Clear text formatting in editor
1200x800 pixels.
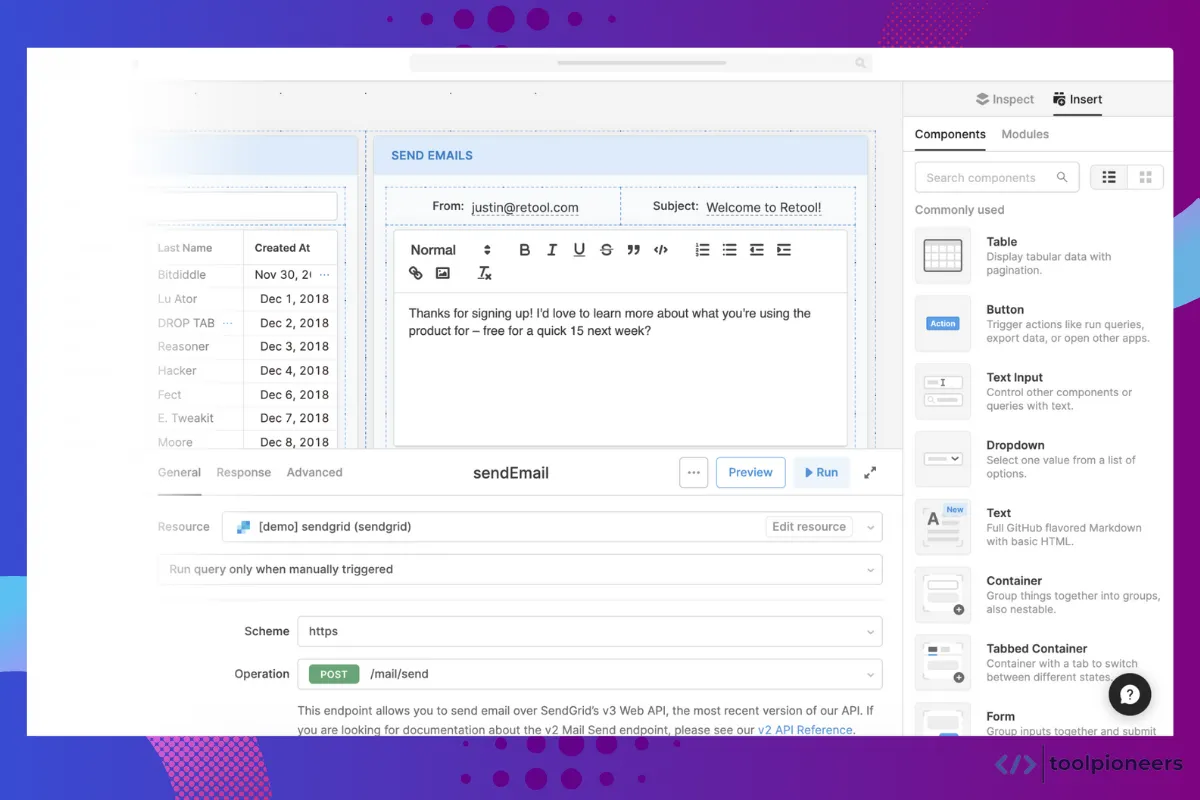[x=485, y=273]
